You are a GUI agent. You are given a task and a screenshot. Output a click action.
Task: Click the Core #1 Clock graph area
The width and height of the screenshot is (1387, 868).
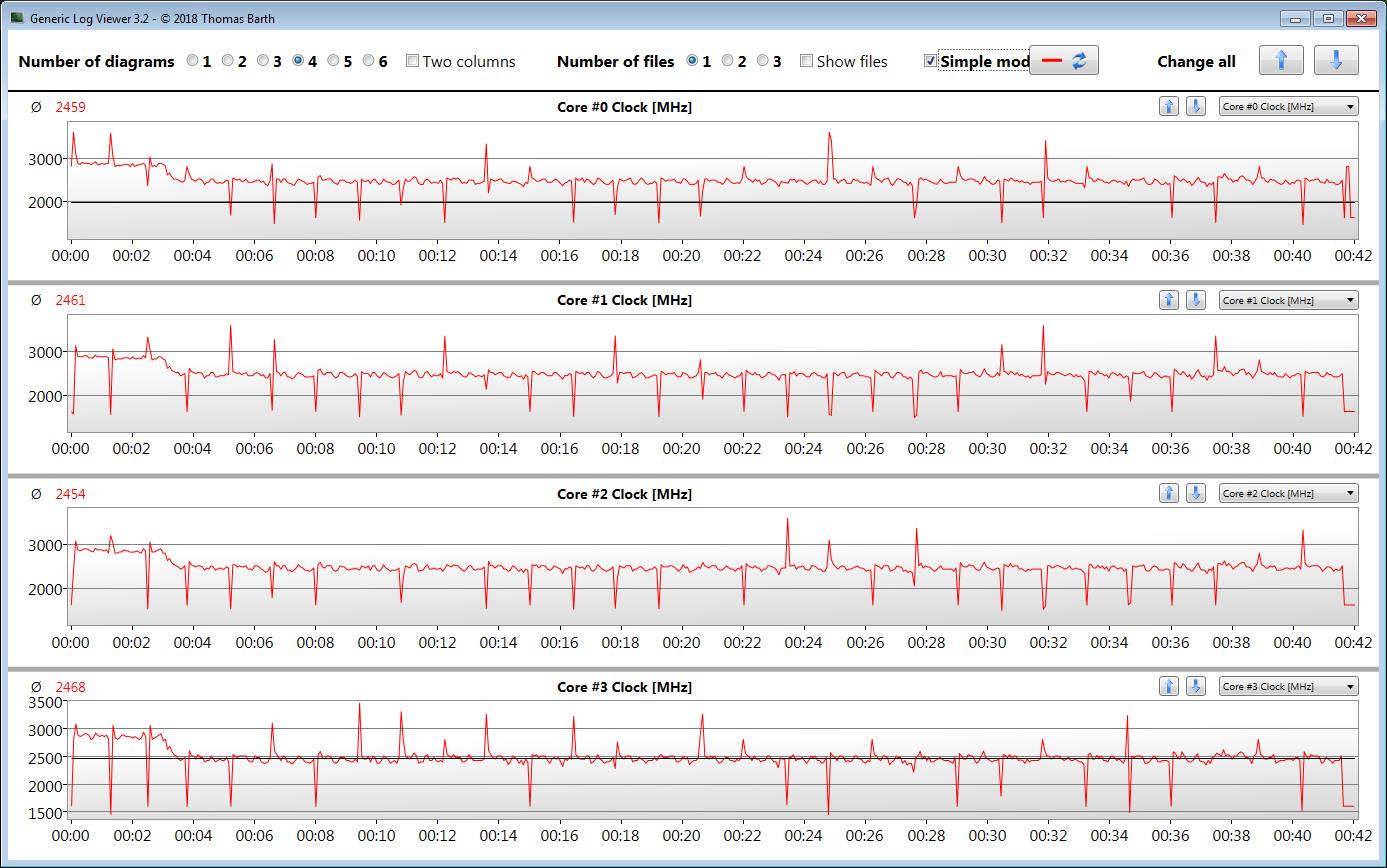(x=712, y=373)
